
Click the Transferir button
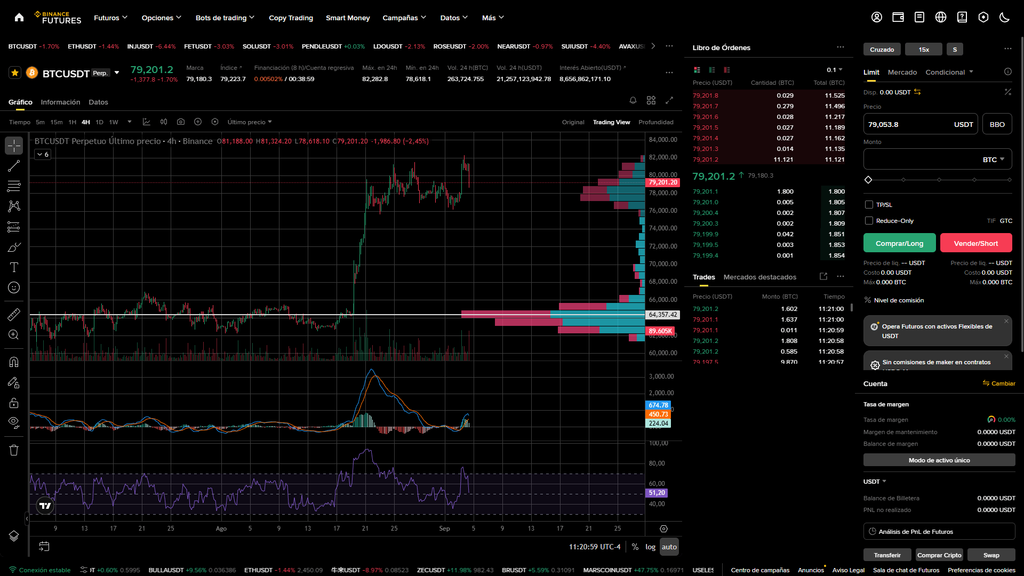pos(887,555)
